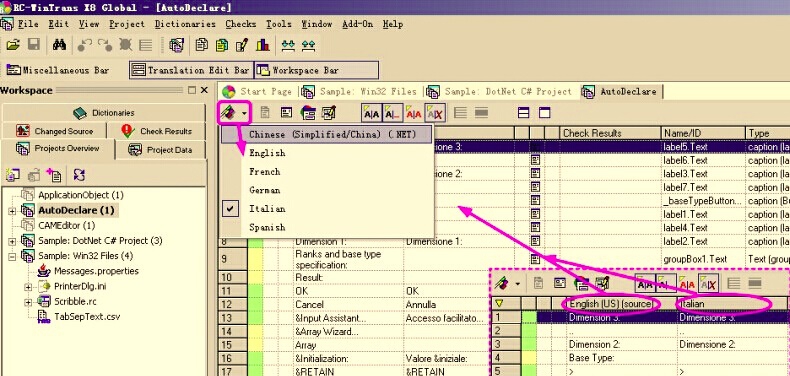Click the single-window layout icon
Viewport: 790px width, 376px height.
tap(545, 113)
